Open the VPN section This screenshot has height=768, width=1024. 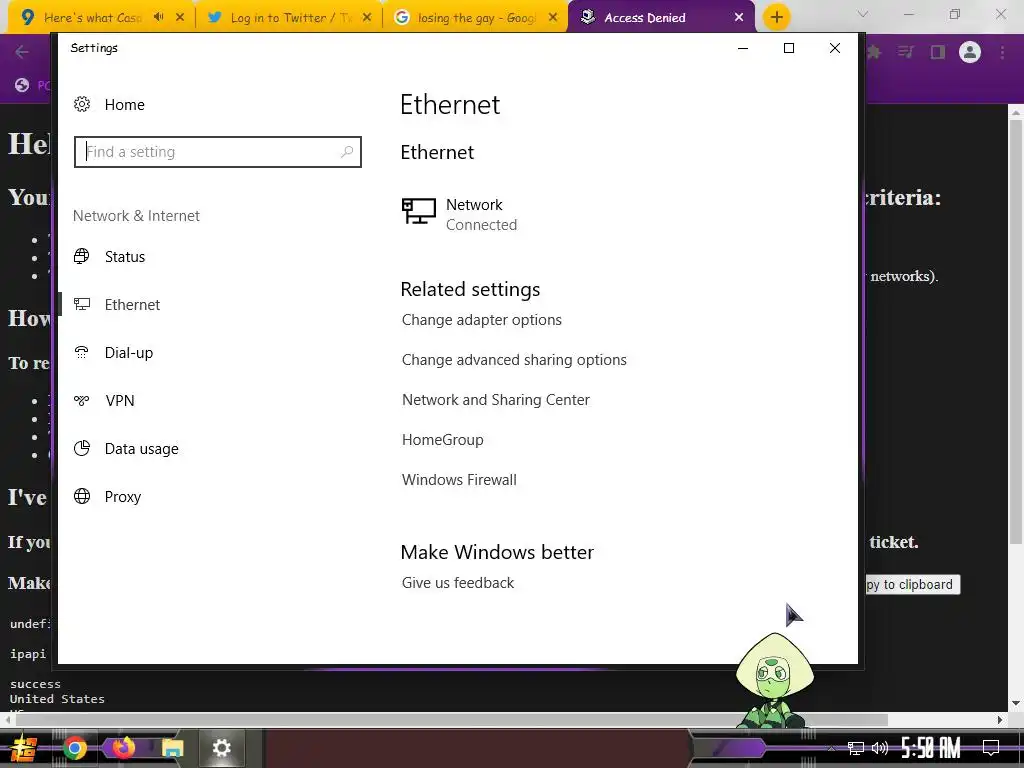click(120, 401)
